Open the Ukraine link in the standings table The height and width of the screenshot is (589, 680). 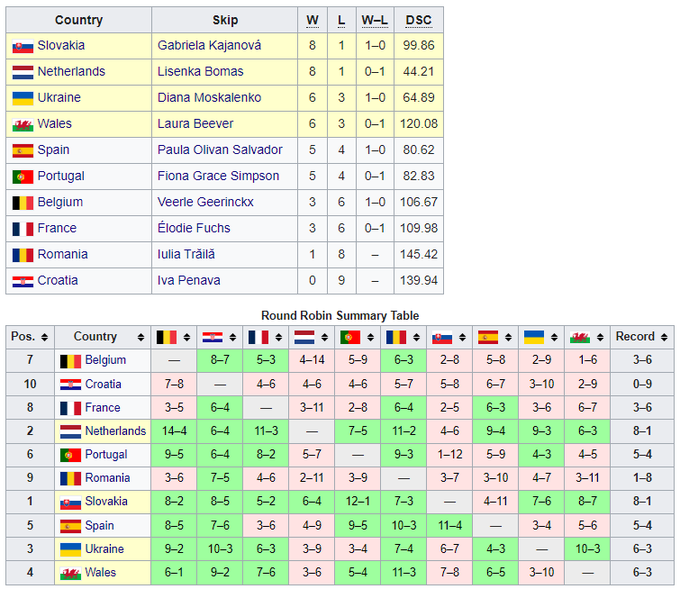click(x=59, y=98)
